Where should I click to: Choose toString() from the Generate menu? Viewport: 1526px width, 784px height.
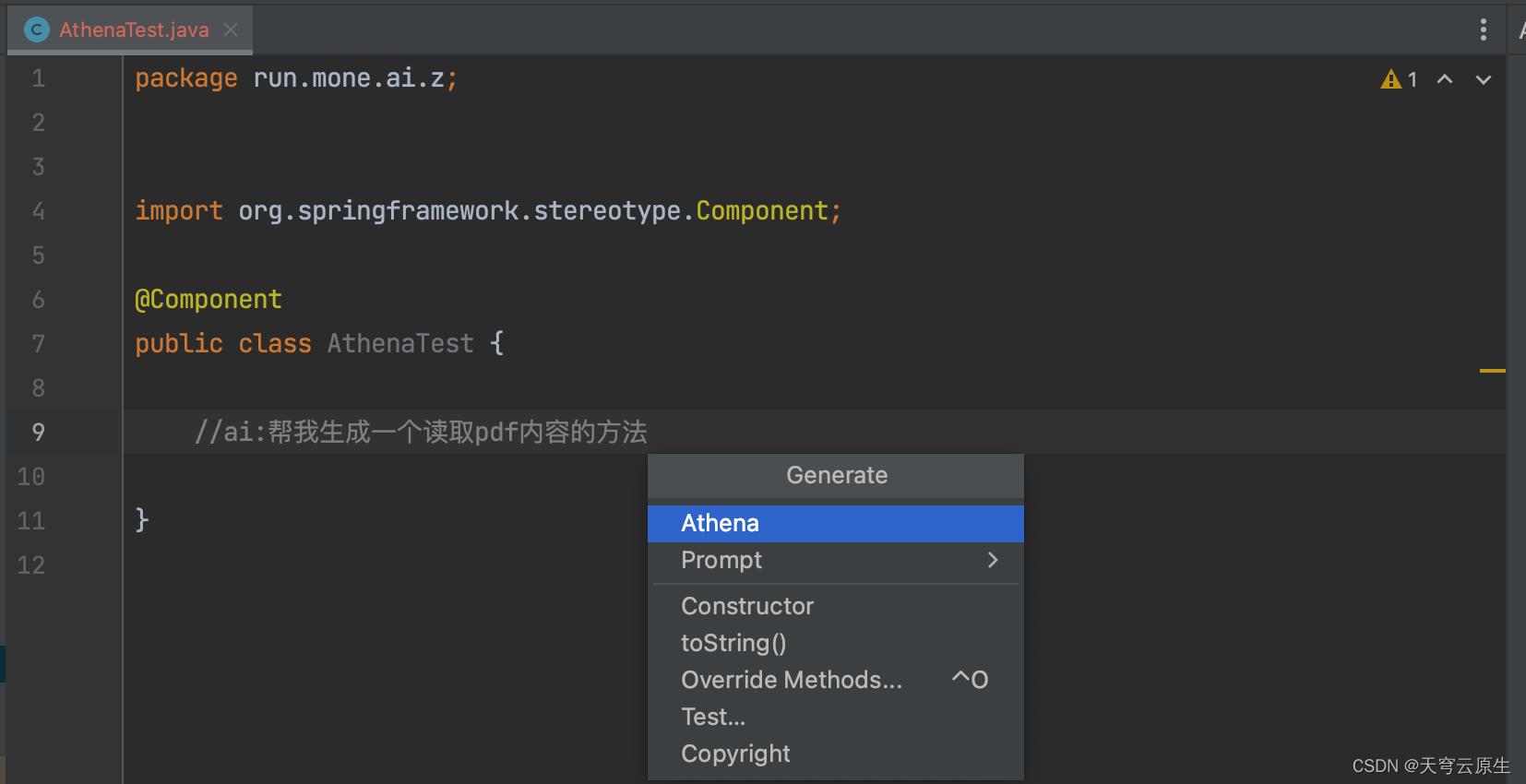[733, 643]
